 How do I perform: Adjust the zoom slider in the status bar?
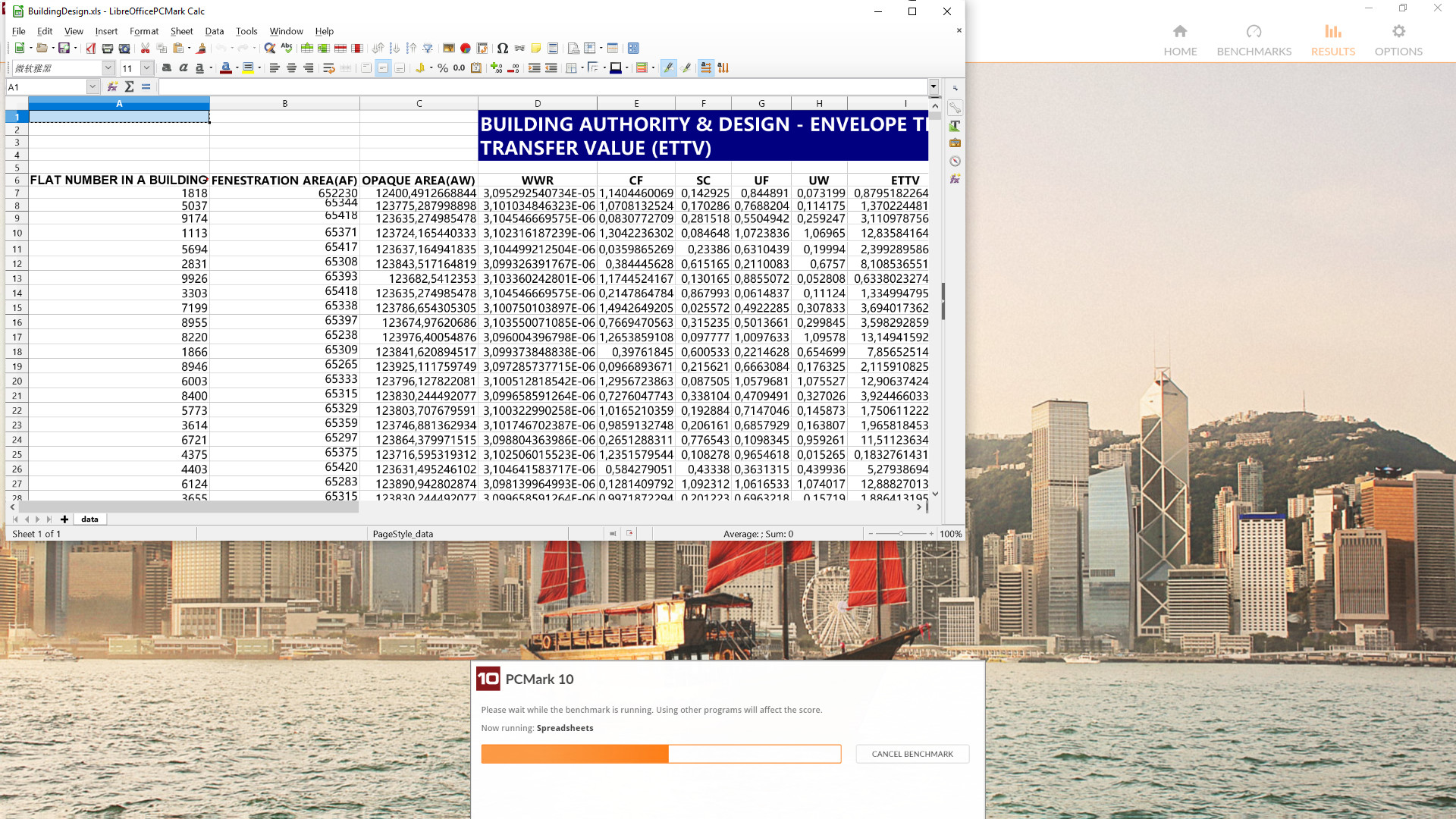click(901, 534)
